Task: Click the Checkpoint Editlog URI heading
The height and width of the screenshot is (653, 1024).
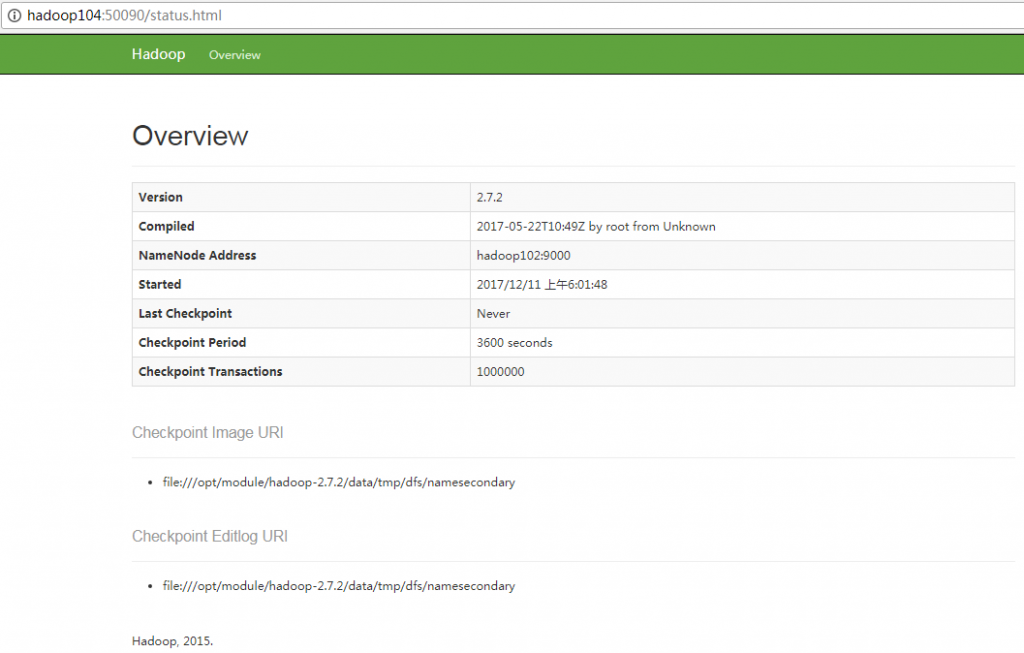Action: [x=210, y=537]
